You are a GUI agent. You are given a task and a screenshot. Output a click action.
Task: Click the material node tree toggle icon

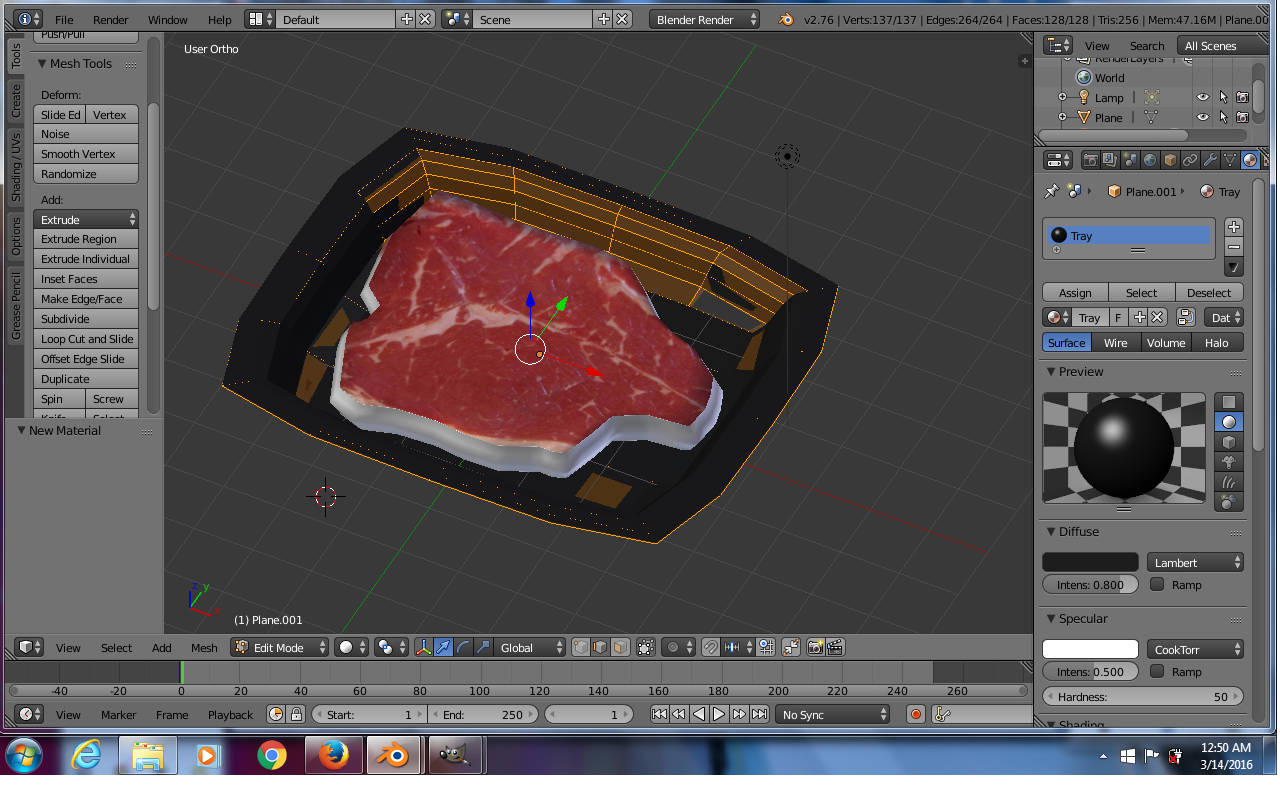(x=1185, y=317)
